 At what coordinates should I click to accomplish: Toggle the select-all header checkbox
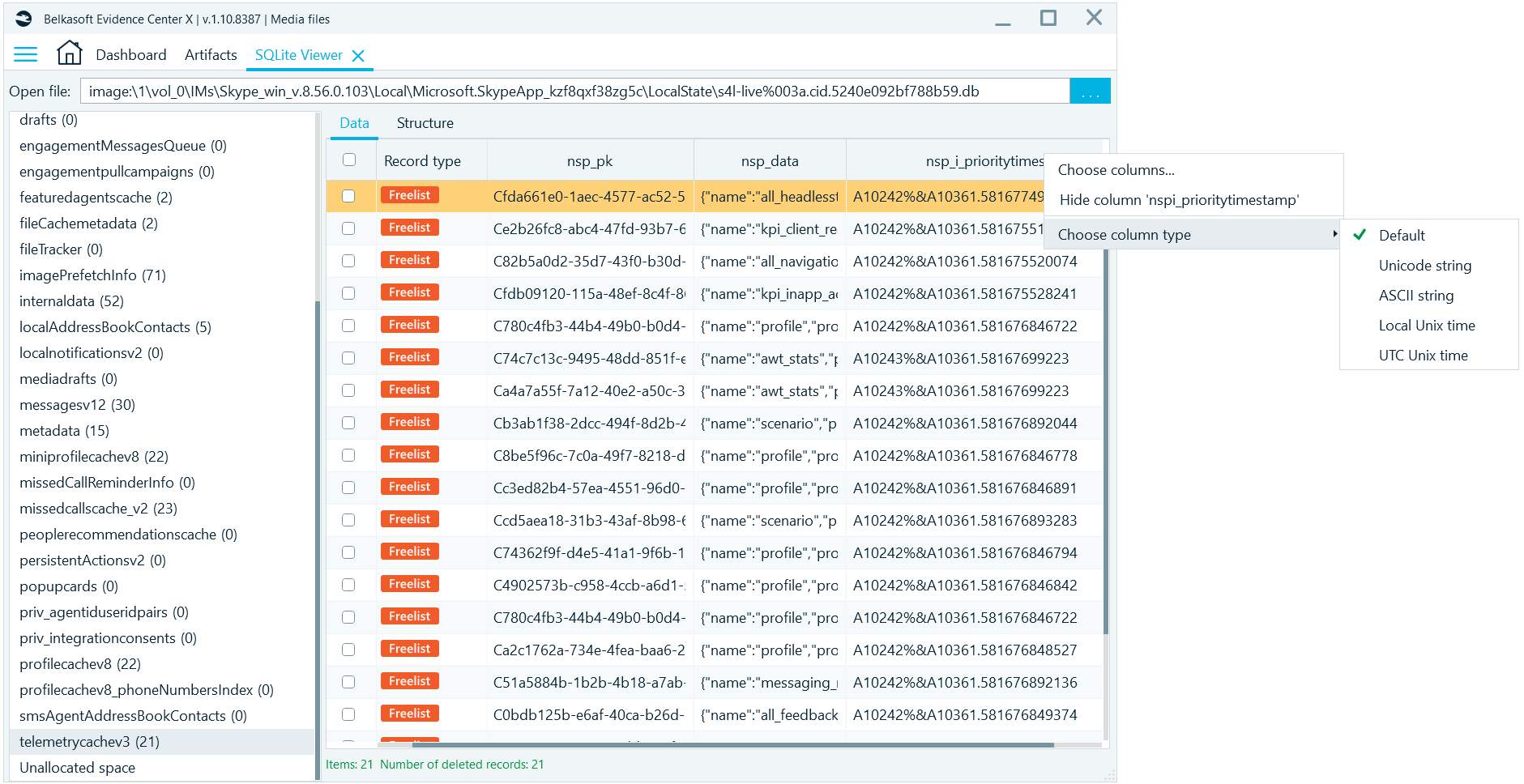pos(349,160)
